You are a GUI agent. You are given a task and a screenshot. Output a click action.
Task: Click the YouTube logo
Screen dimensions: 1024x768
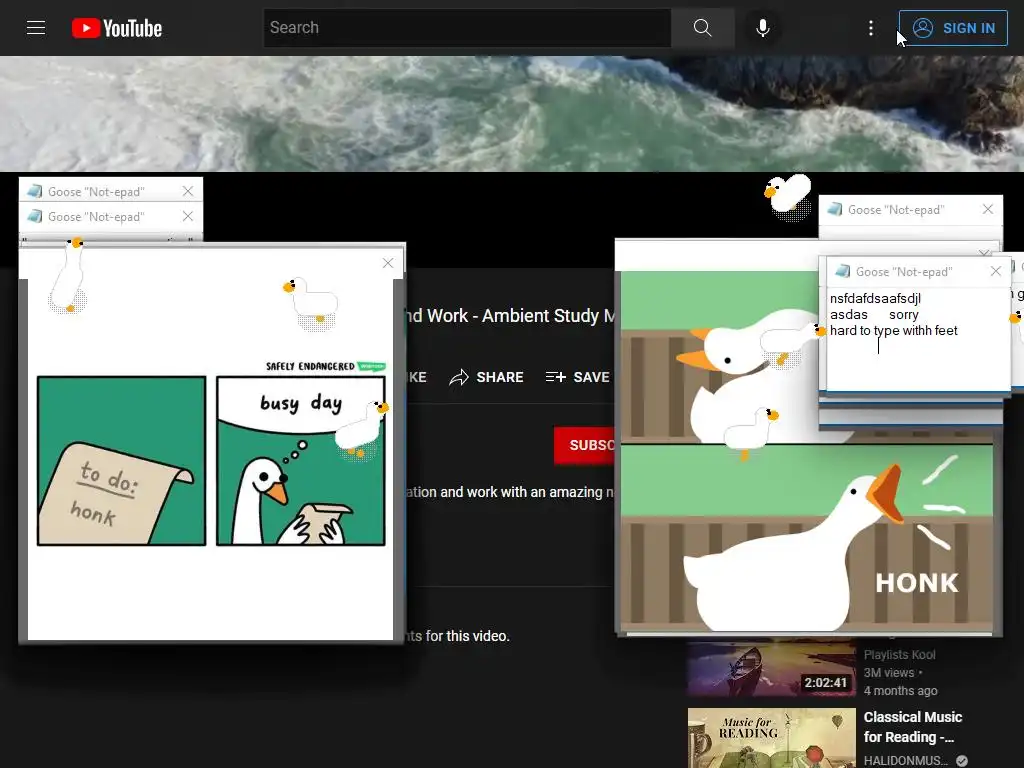(117, 28)
